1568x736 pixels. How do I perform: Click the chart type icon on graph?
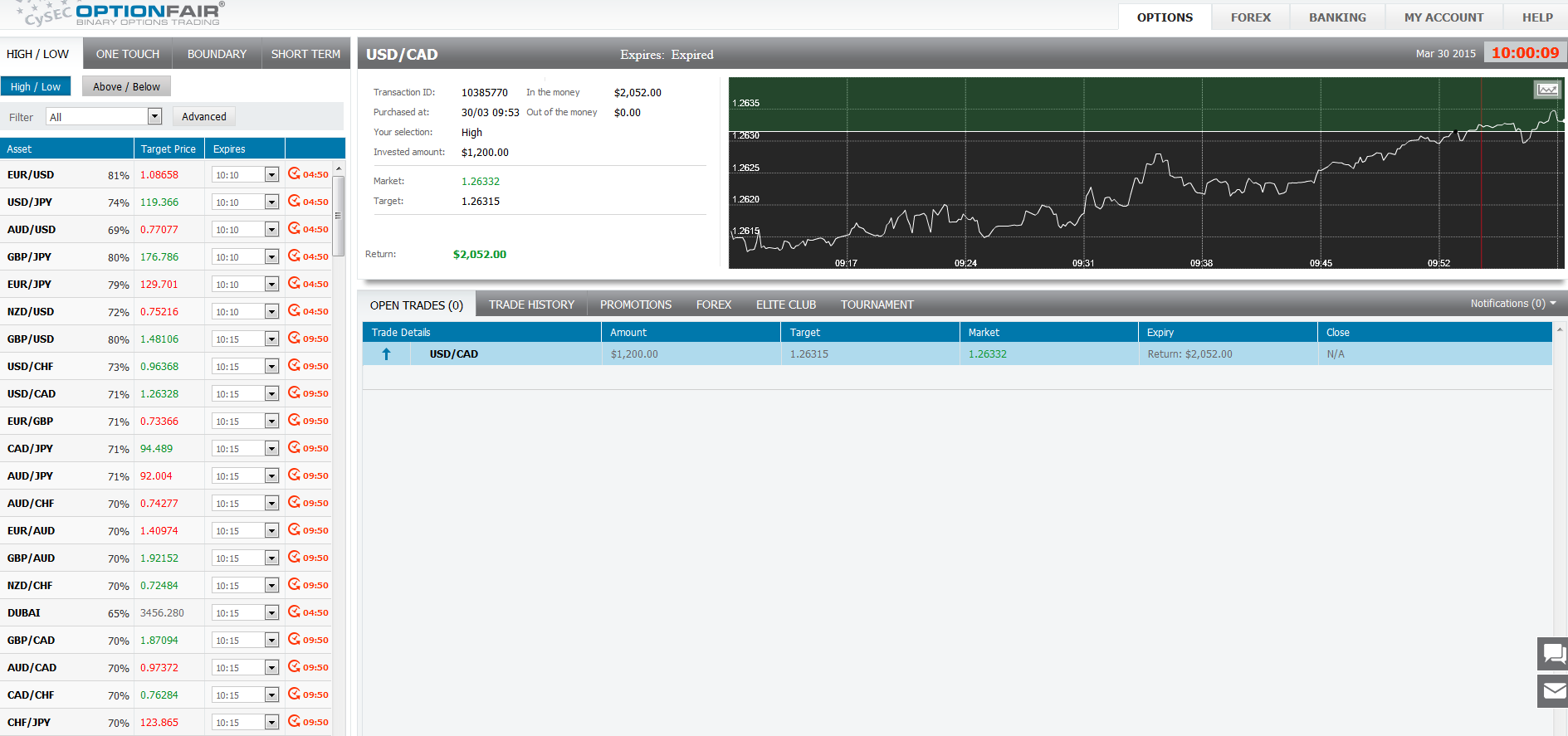coord(1546,90)
